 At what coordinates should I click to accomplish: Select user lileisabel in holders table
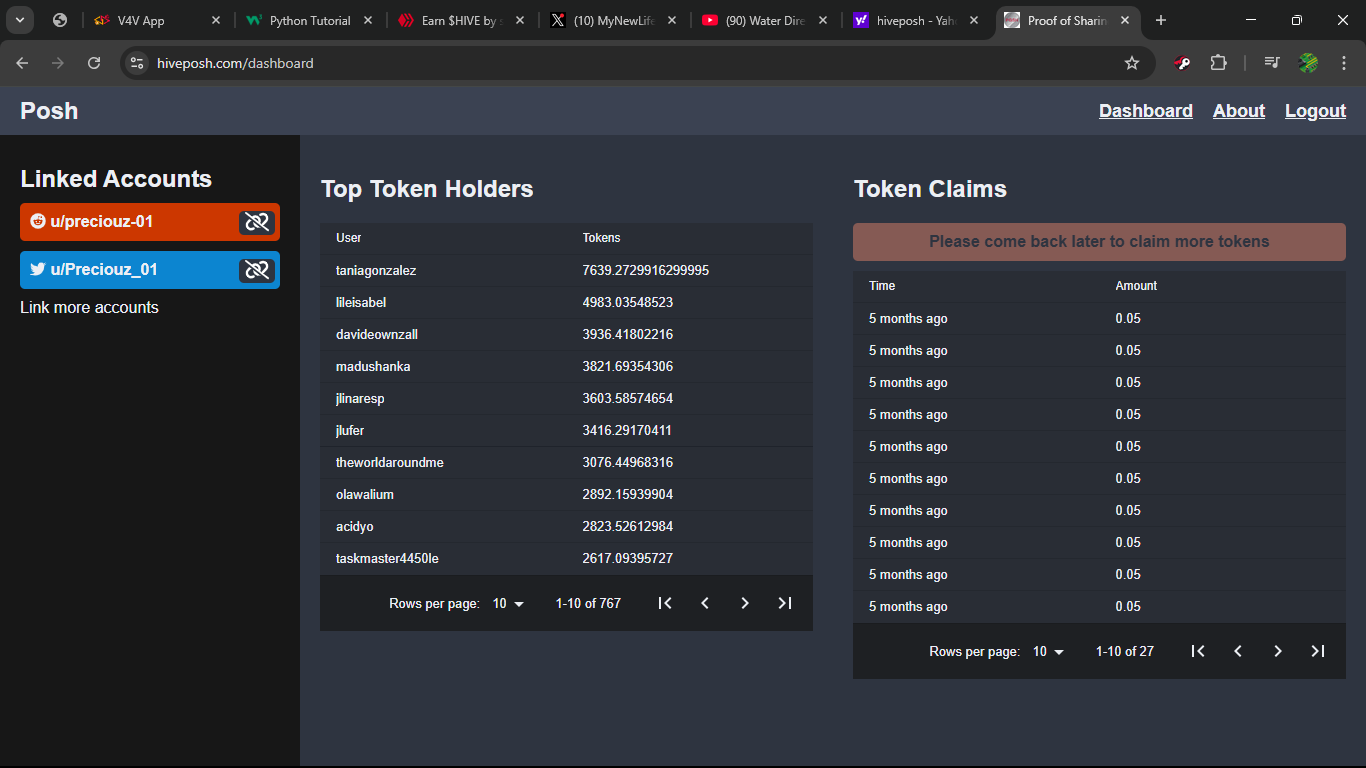[x=361, y=303]
